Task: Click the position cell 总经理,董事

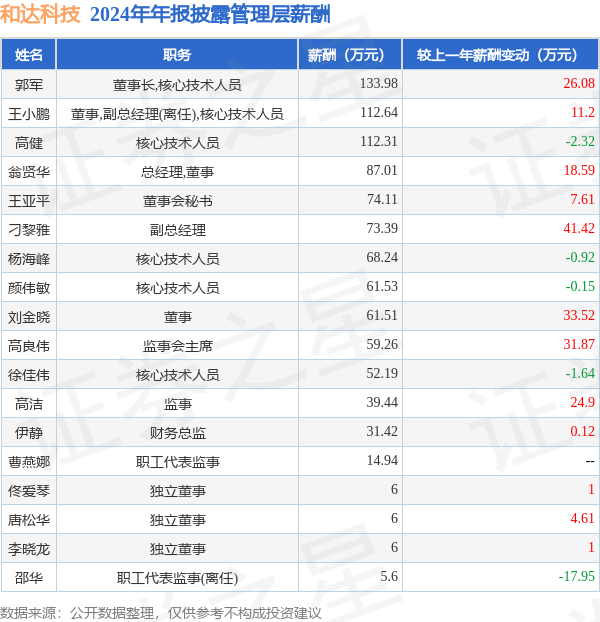Action: pyautogui.click(x=177, y=172)
